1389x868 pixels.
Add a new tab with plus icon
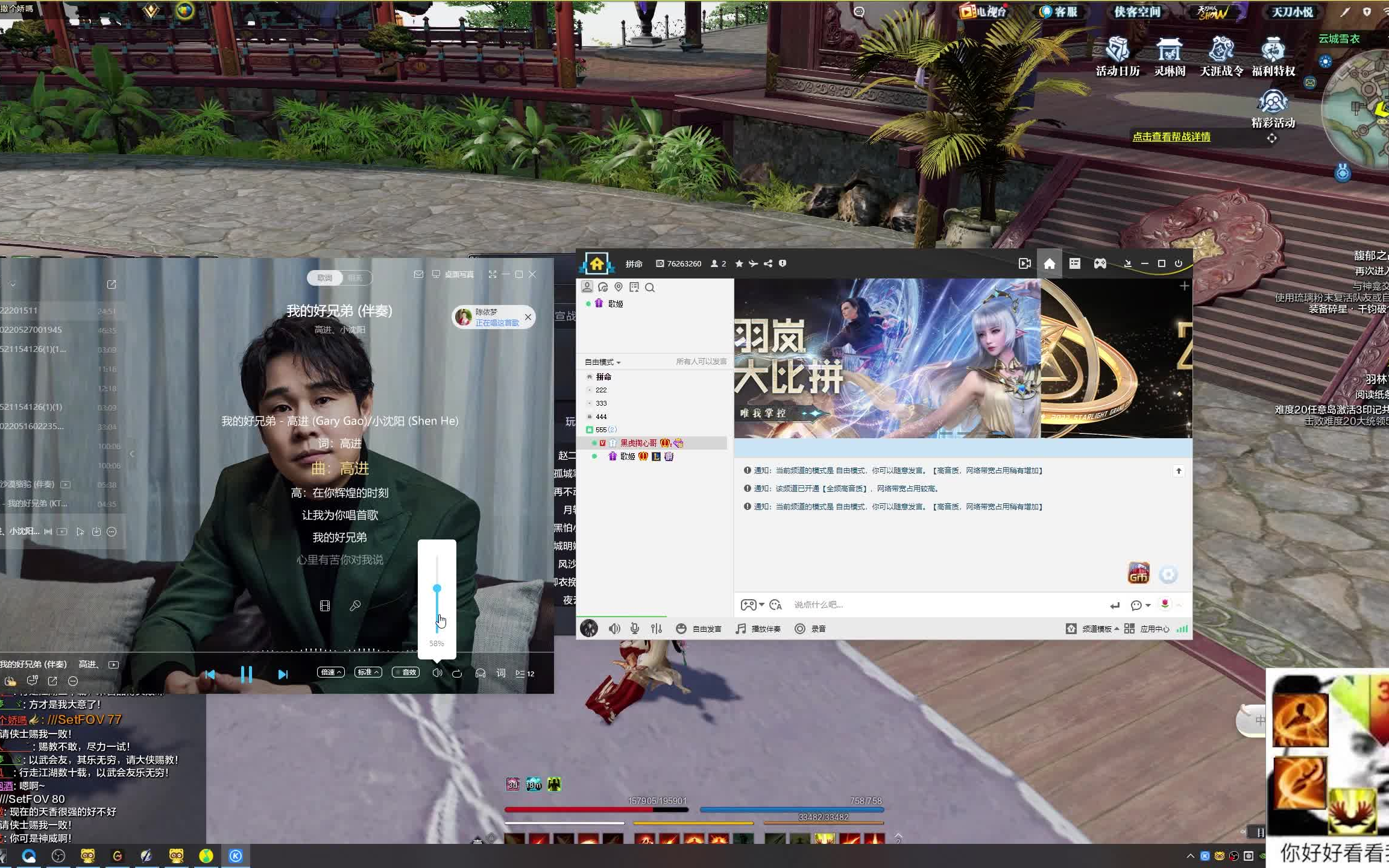[1184, 286]
